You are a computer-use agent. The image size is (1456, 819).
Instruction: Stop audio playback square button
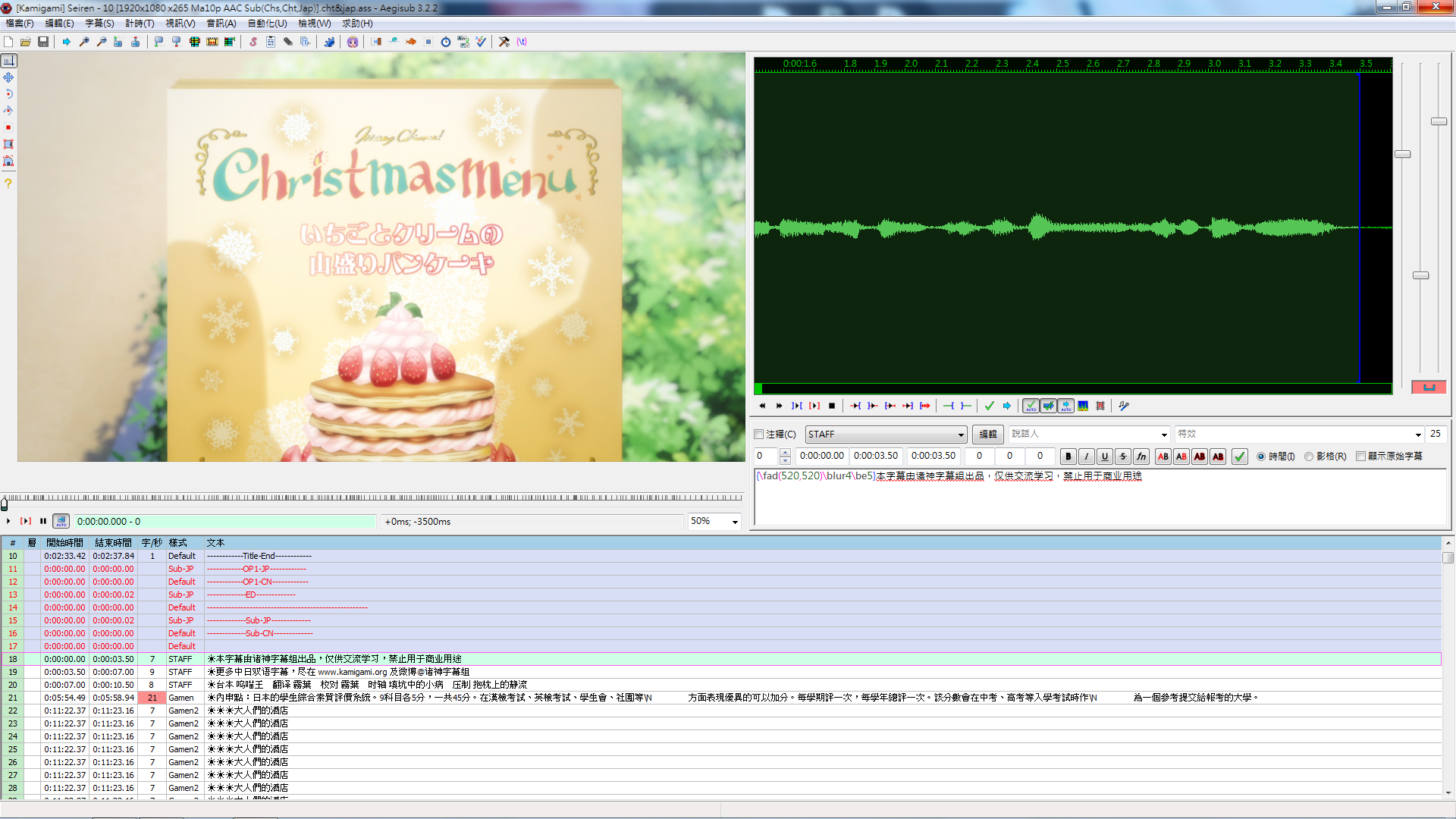pyautogui.click(x=832, y=406)
